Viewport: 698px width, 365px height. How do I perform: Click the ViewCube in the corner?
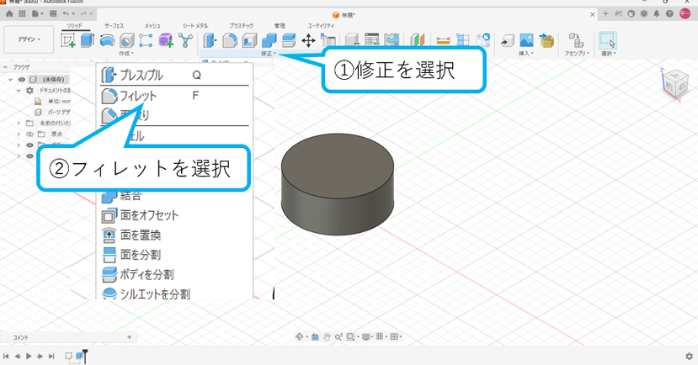coord(674,84)
